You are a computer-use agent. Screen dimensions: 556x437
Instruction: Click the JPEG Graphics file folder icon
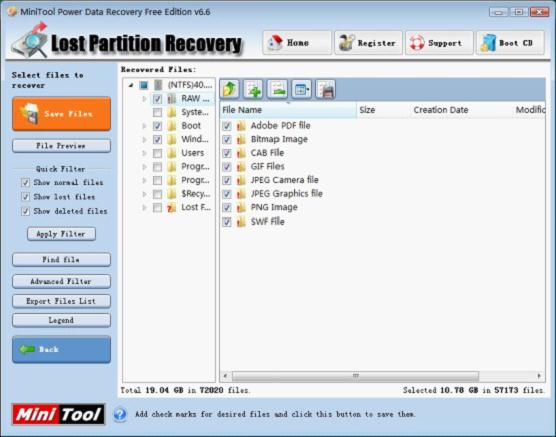(x=241, y=194)
